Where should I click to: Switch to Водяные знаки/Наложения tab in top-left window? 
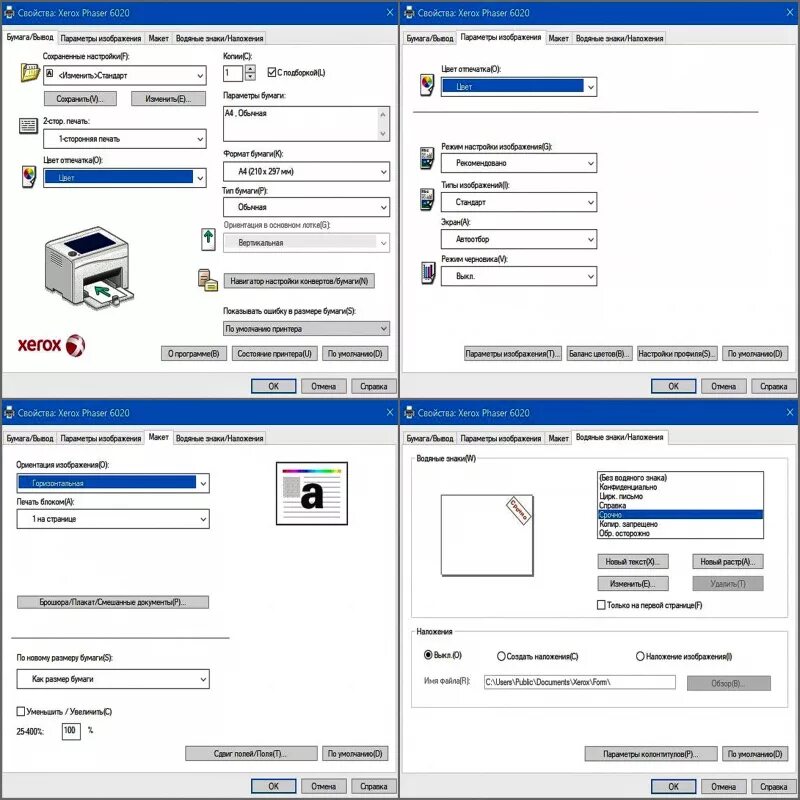click(219, 38)
